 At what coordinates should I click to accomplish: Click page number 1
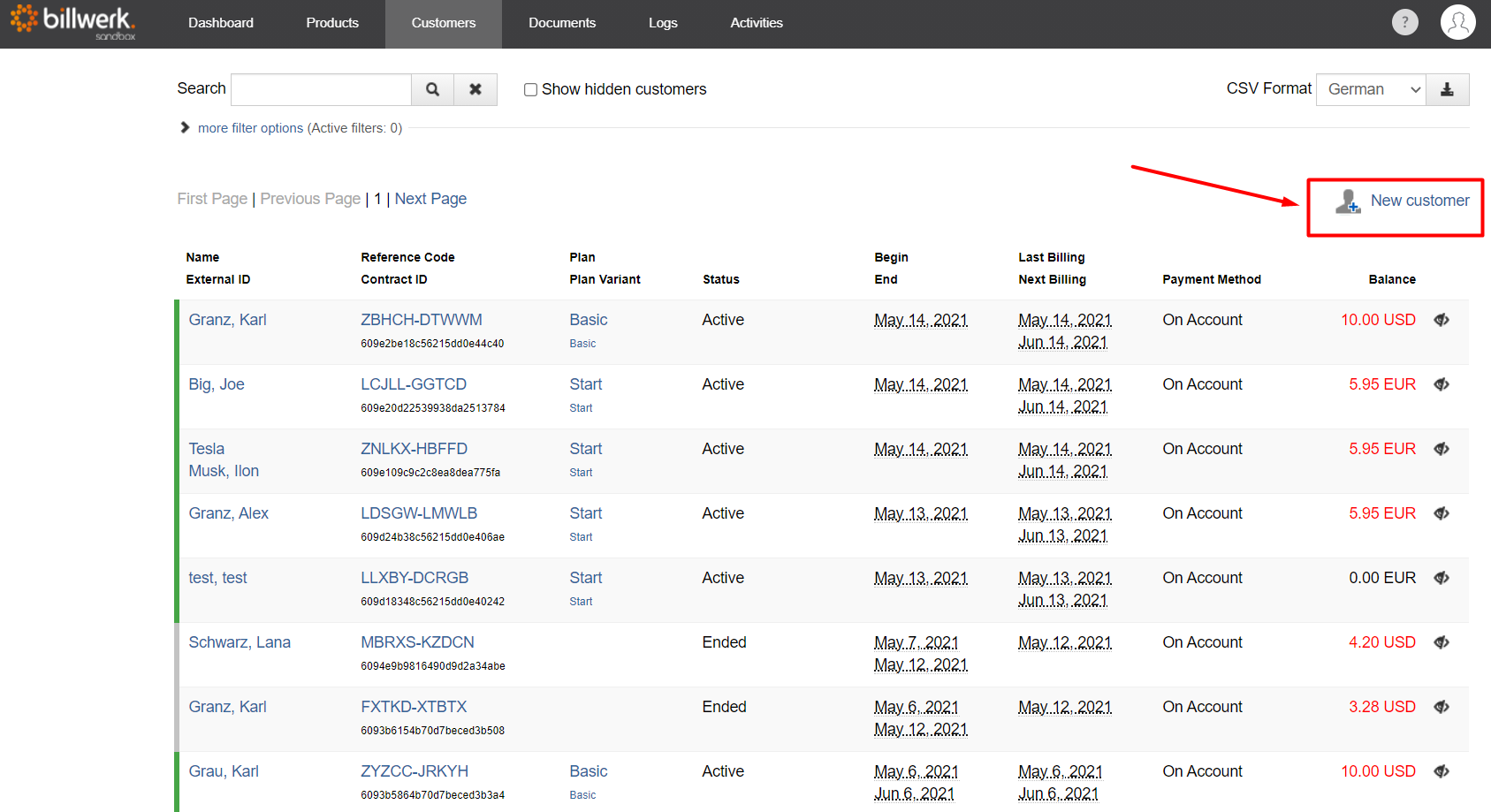point(377,199)
